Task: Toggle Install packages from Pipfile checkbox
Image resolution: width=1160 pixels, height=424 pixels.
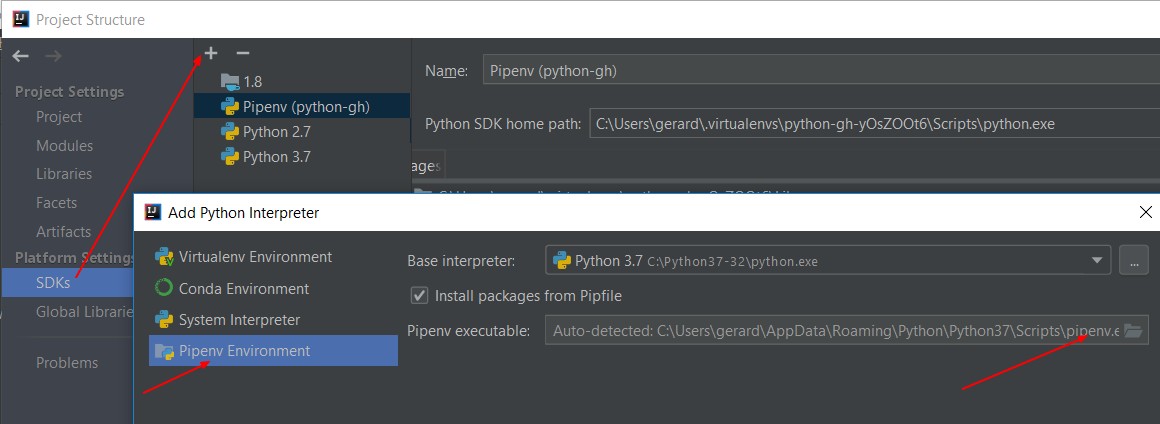Action: pyautogui.click(x=420, y=296)
